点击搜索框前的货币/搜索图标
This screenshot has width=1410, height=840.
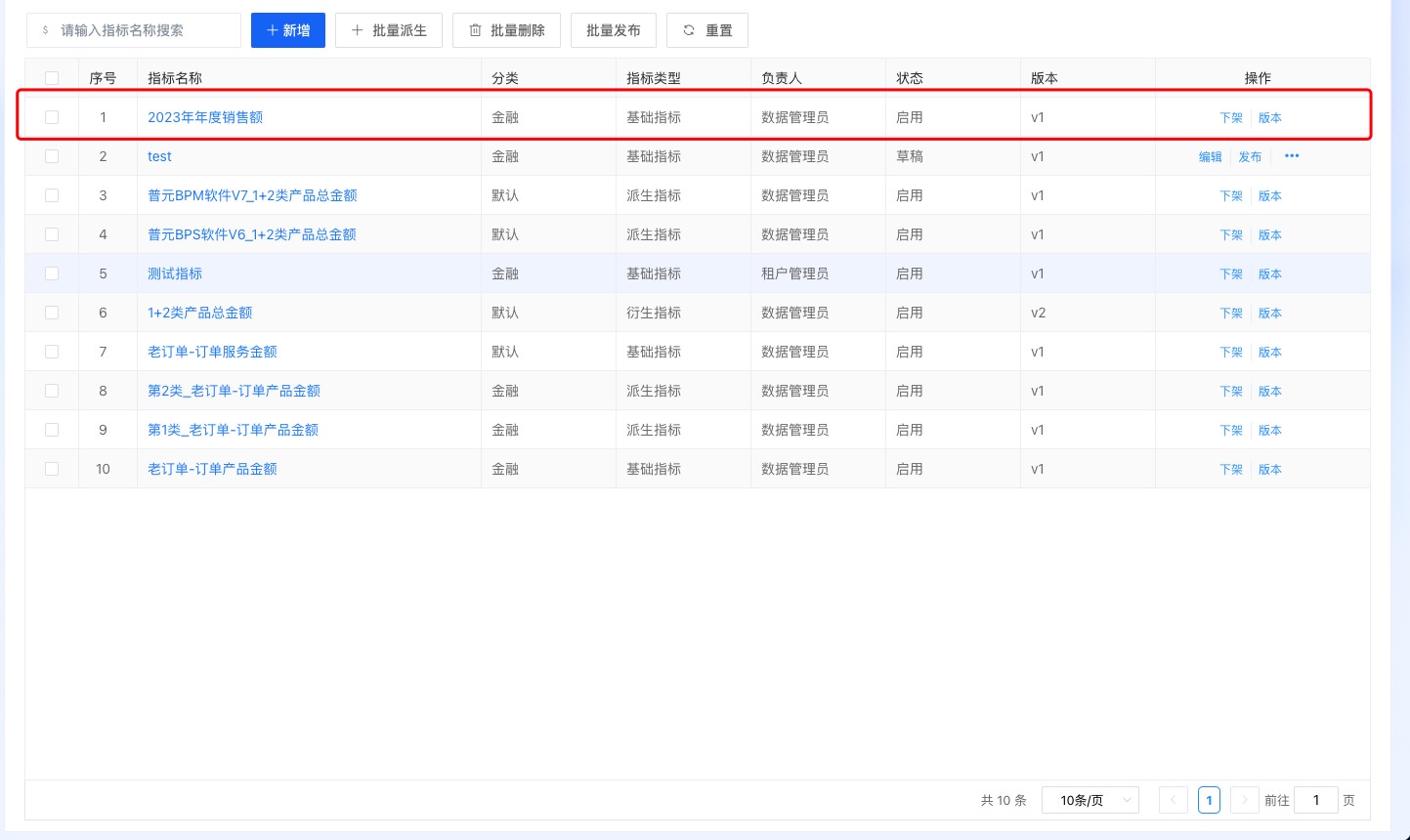pos(43,30)
